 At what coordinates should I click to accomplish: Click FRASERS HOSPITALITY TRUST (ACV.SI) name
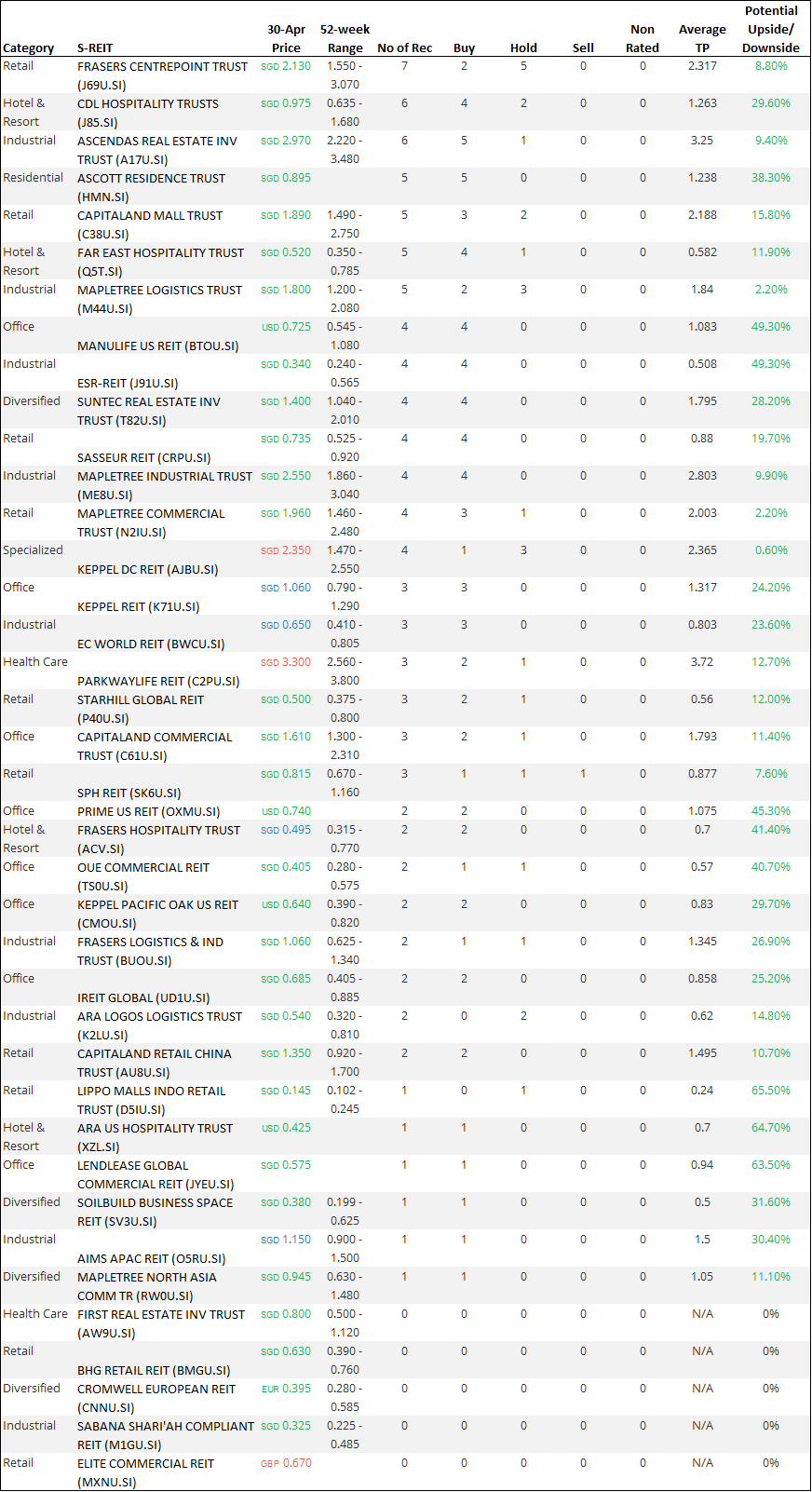coord(158,839)
